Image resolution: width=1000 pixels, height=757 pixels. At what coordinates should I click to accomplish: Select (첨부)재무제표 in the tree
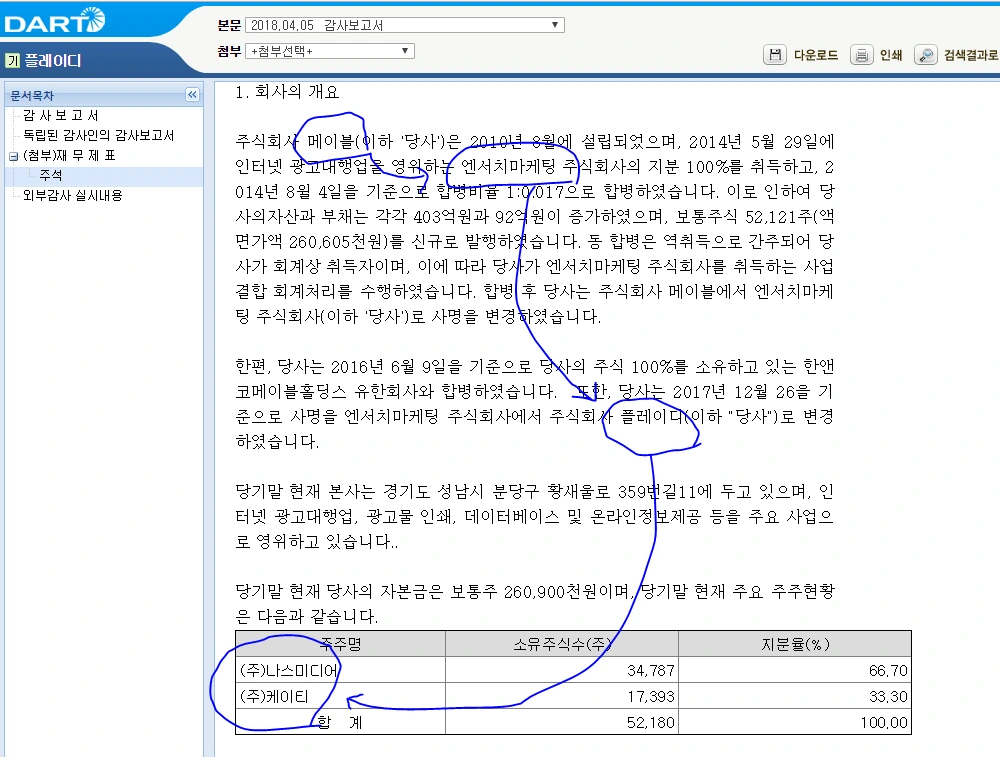(69, 156)
